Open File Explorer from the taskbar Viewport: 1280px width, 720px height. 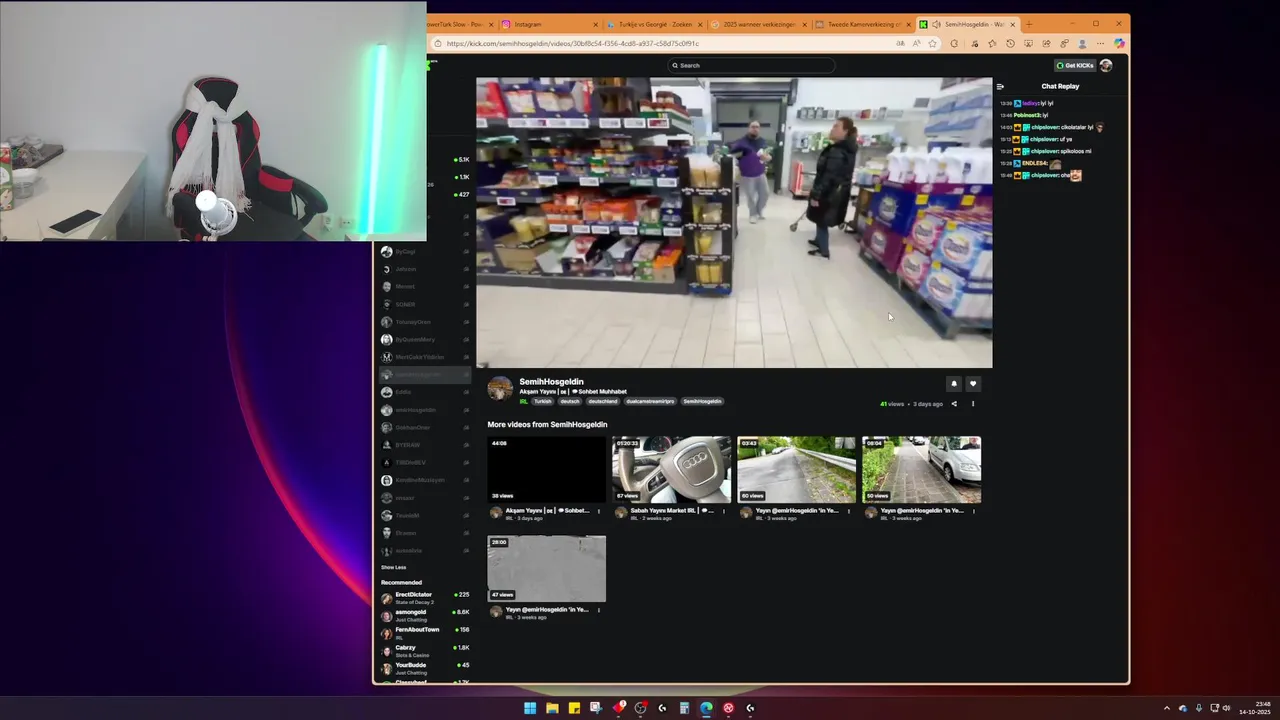(552, 708)
